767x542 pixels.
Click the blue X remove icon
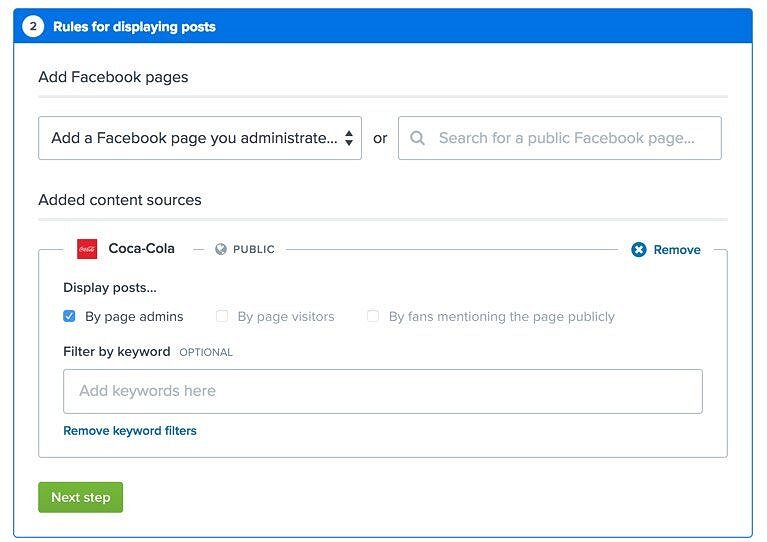638,249
